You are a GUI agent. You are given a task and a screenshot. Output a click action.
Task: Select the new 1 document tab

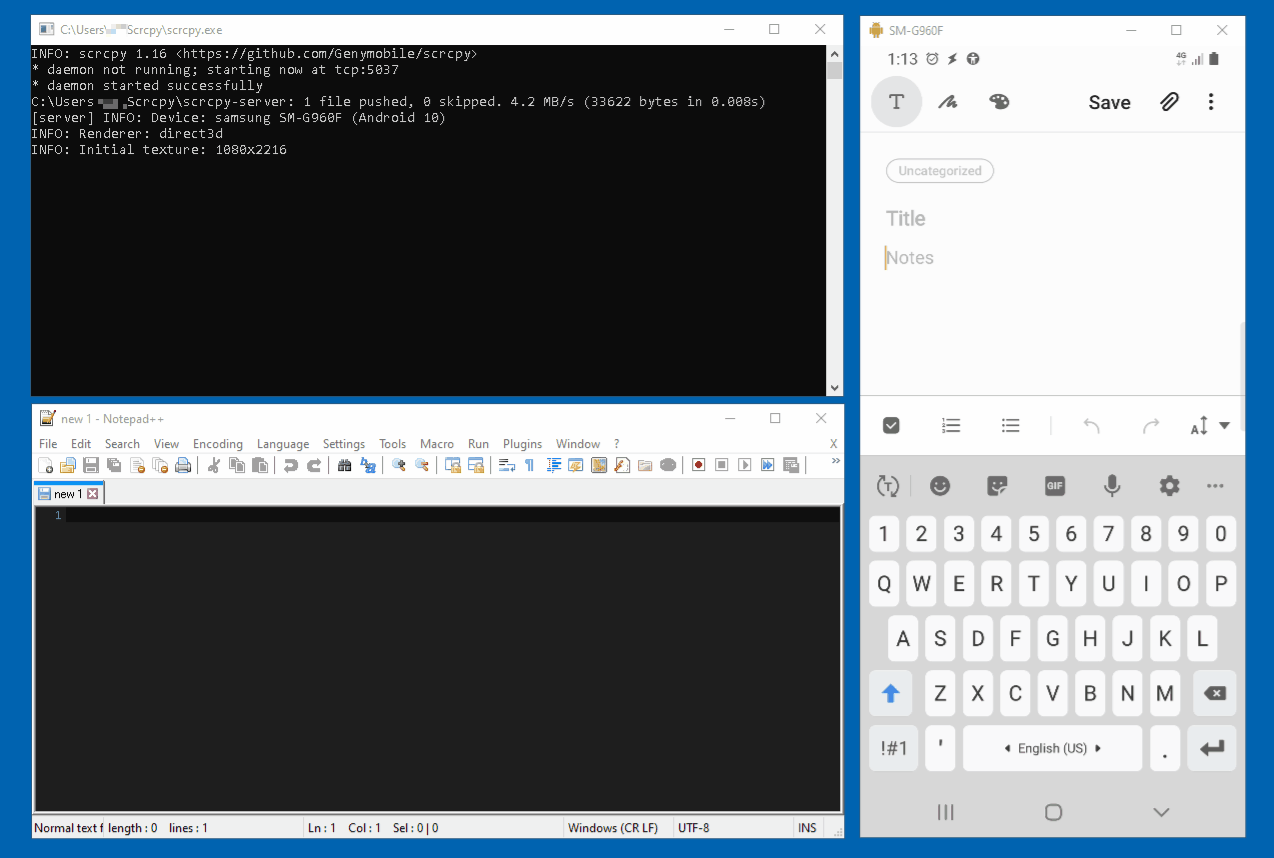68,494
